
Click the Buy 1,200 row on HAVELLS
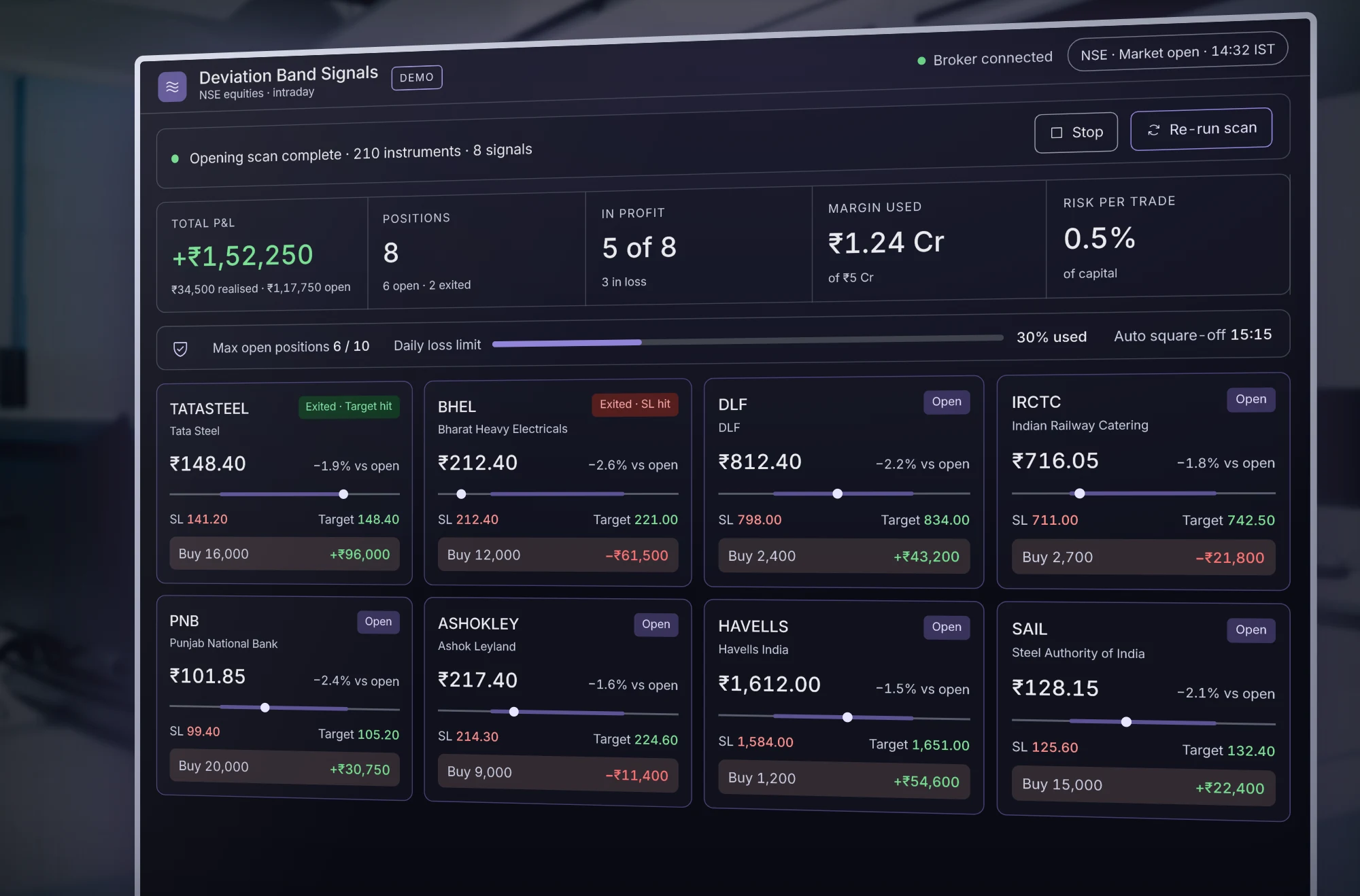tap(844, 780)
